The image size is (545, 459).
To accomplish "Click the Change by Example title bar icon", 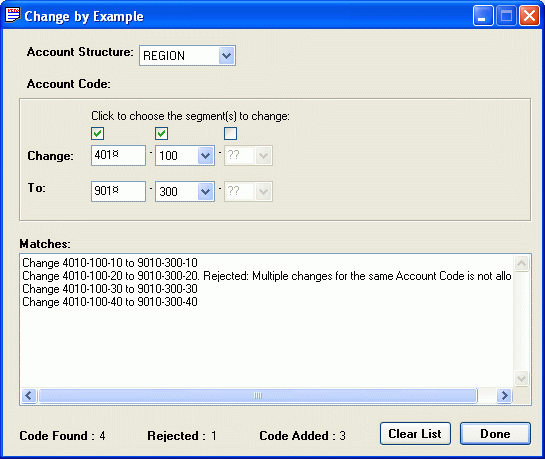I will (13, 15).
